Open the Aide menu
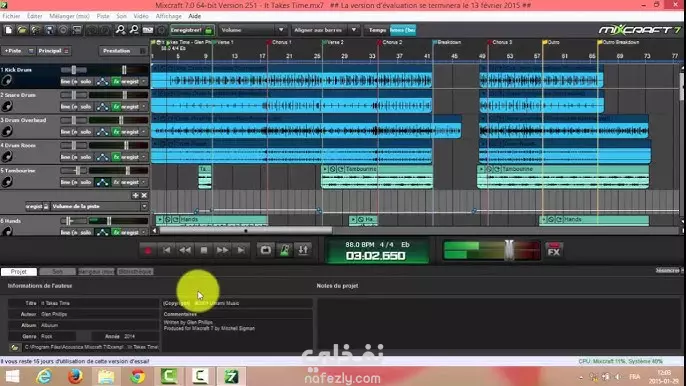 (194, 16)
